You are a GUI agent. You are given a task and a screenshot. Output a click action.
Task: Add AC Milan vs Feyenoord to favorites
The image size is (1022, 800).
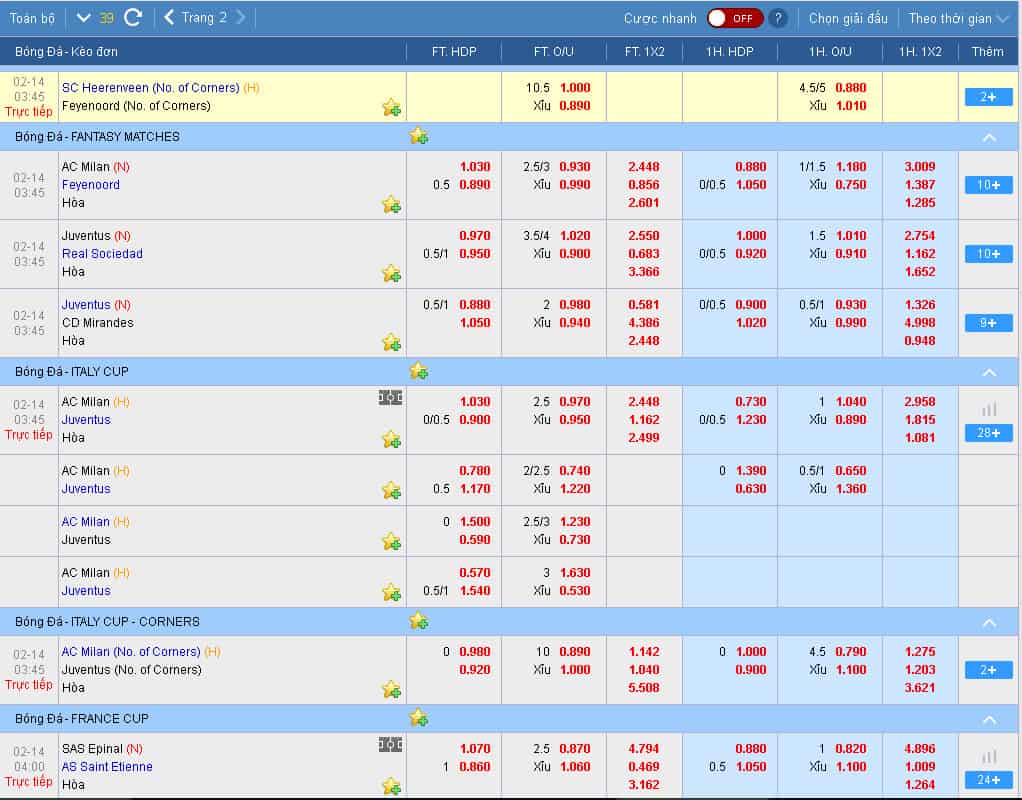pos(391,205)
